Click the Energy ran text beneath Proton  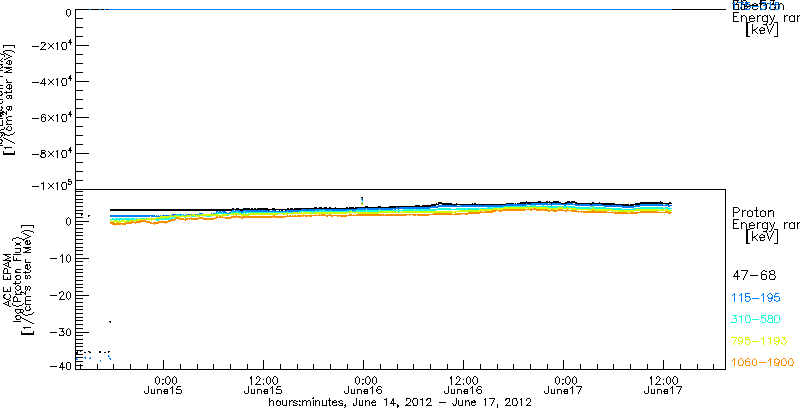[x=765, y=225]
